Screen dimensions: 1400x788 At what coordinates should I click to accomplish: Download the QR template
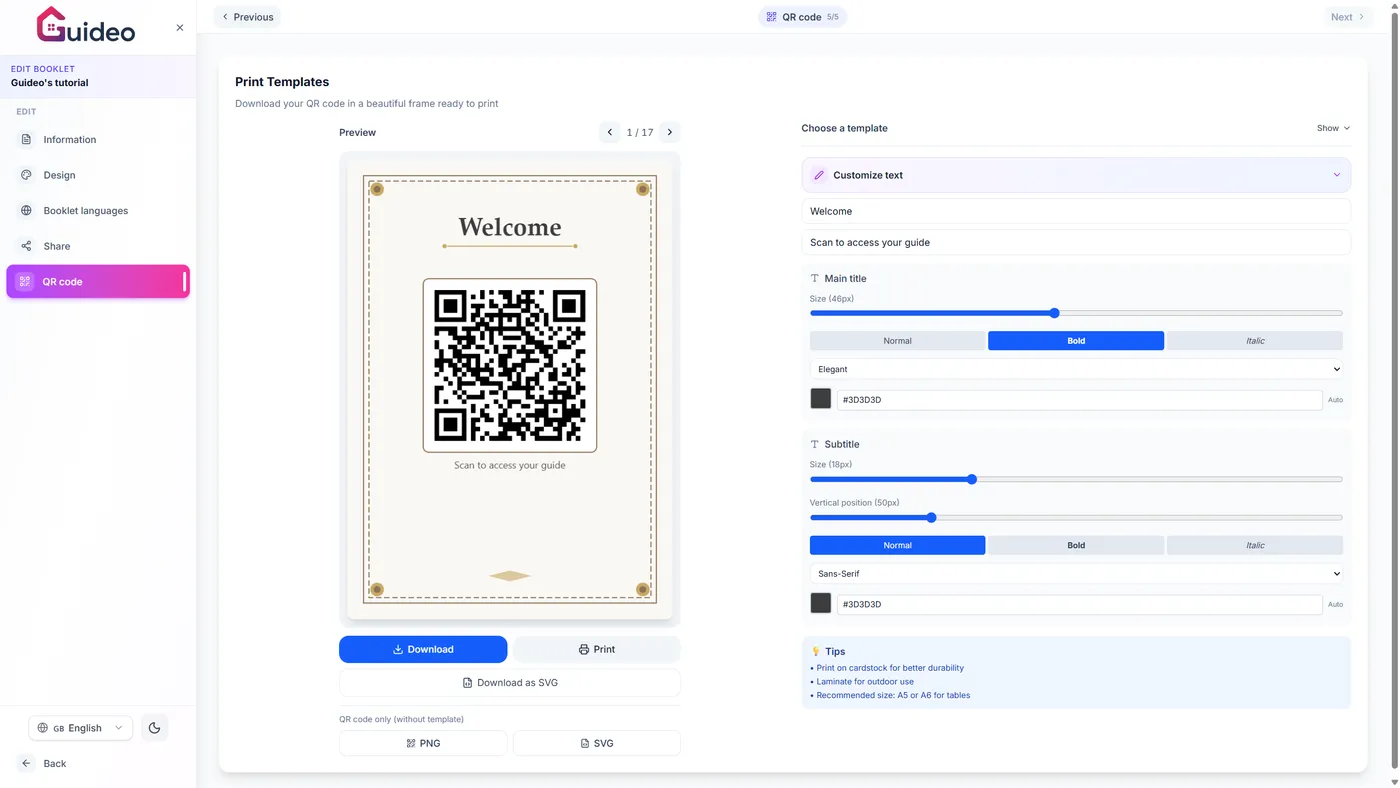[423, 649]
